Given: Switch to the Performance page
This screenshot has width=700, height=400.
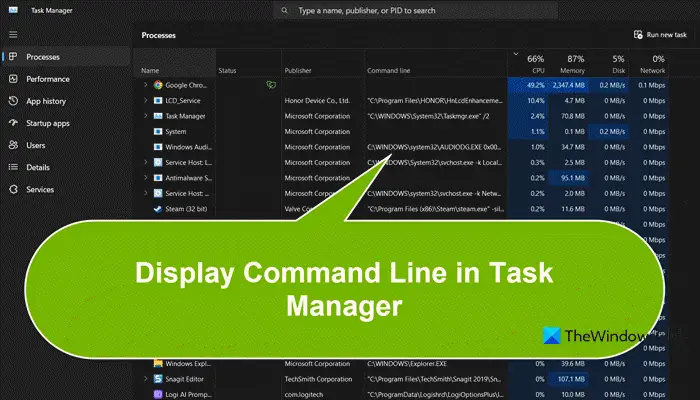Looking at the screenshot, I should [x=66, y=79].
